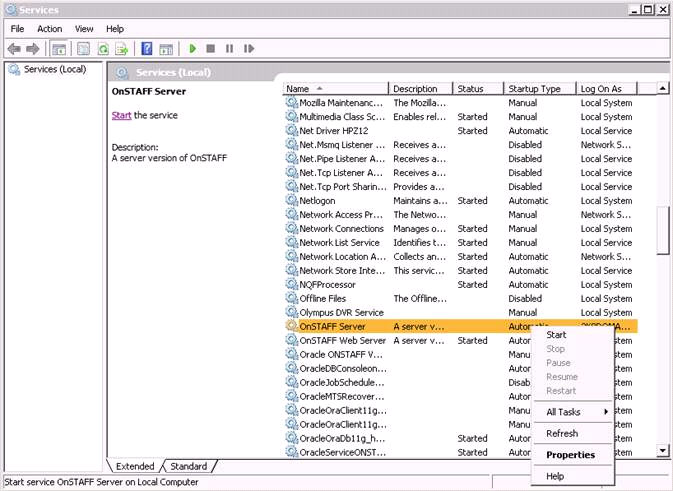This screenshot has width=673, height=491.
Task: Click the scrollbar up arrow
Action: (x=663, y=88)
